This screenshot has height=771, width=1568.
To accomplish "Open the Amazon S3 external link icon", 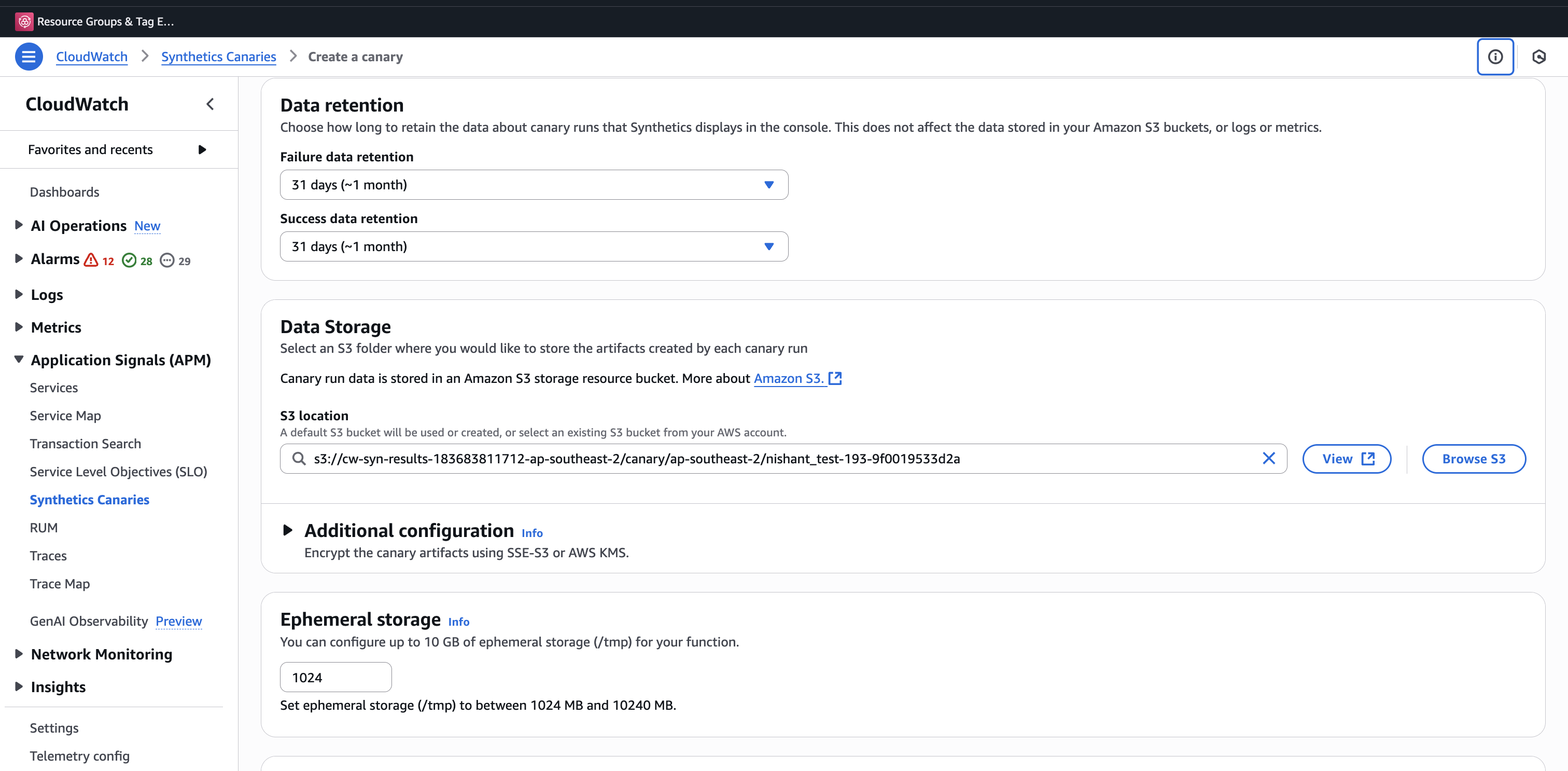I will click(835, 378).
